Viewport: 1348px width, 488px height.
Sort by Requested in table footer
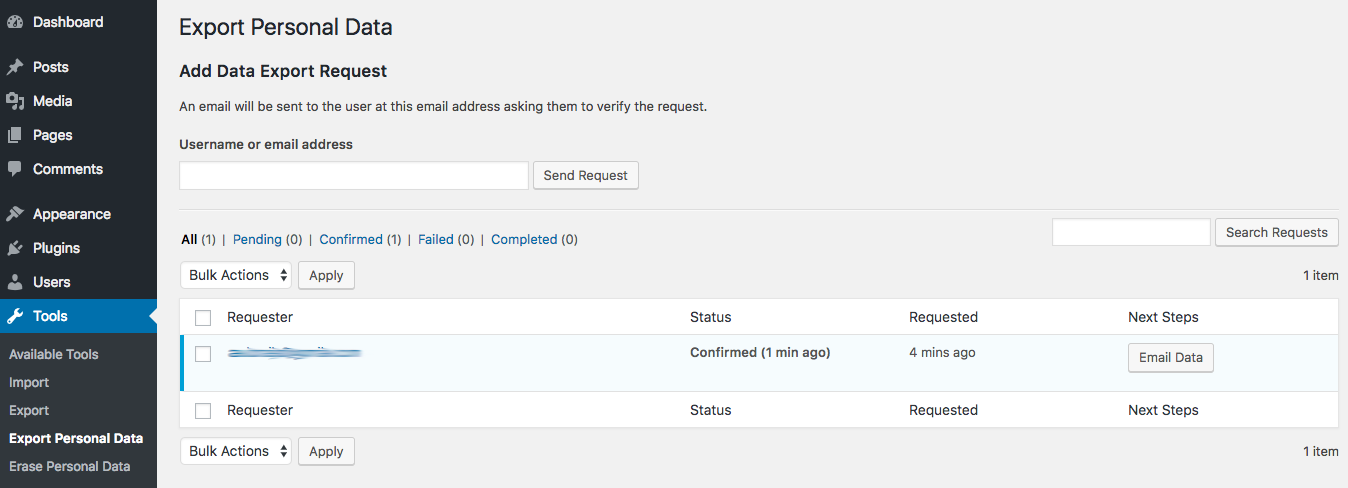[943, 410]
